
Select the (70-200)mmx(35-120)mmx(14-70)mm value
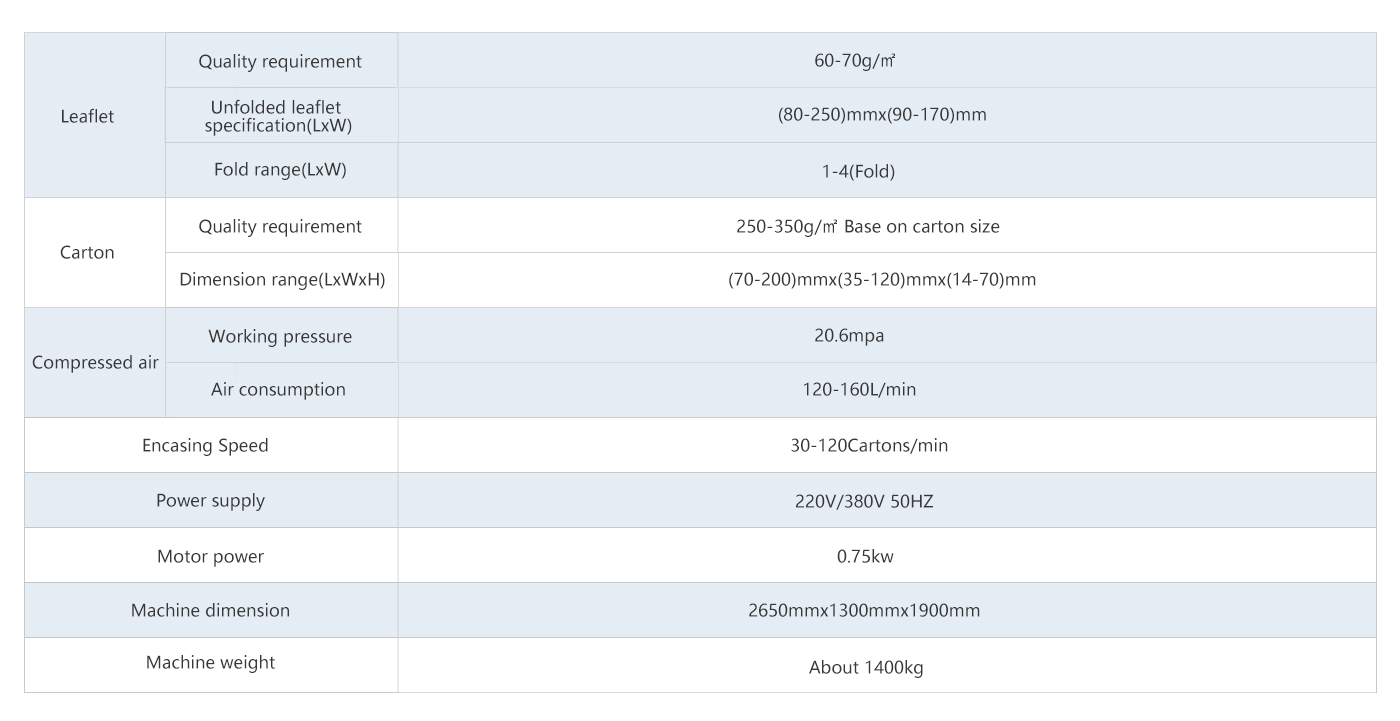[x=881, y=280]
